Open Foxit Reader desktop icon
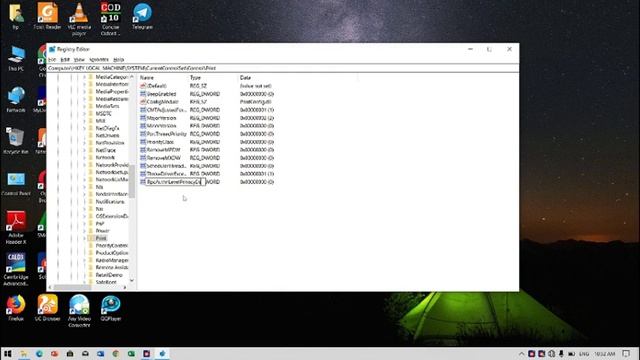Screen dimensions: 640x360 point(47,16)
